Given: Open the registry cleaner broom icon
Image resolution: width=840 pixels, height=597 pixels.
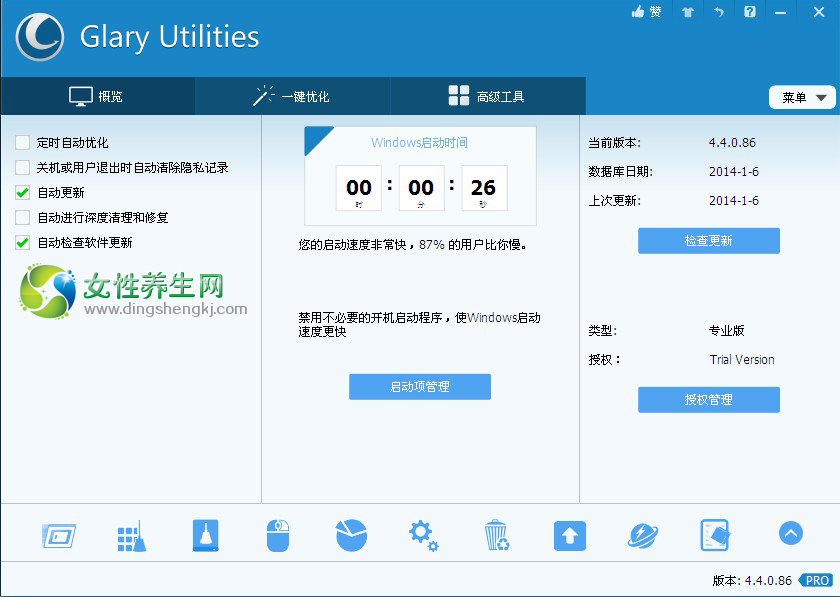Looking at the screenshot, I should click(x=132, y=535).
